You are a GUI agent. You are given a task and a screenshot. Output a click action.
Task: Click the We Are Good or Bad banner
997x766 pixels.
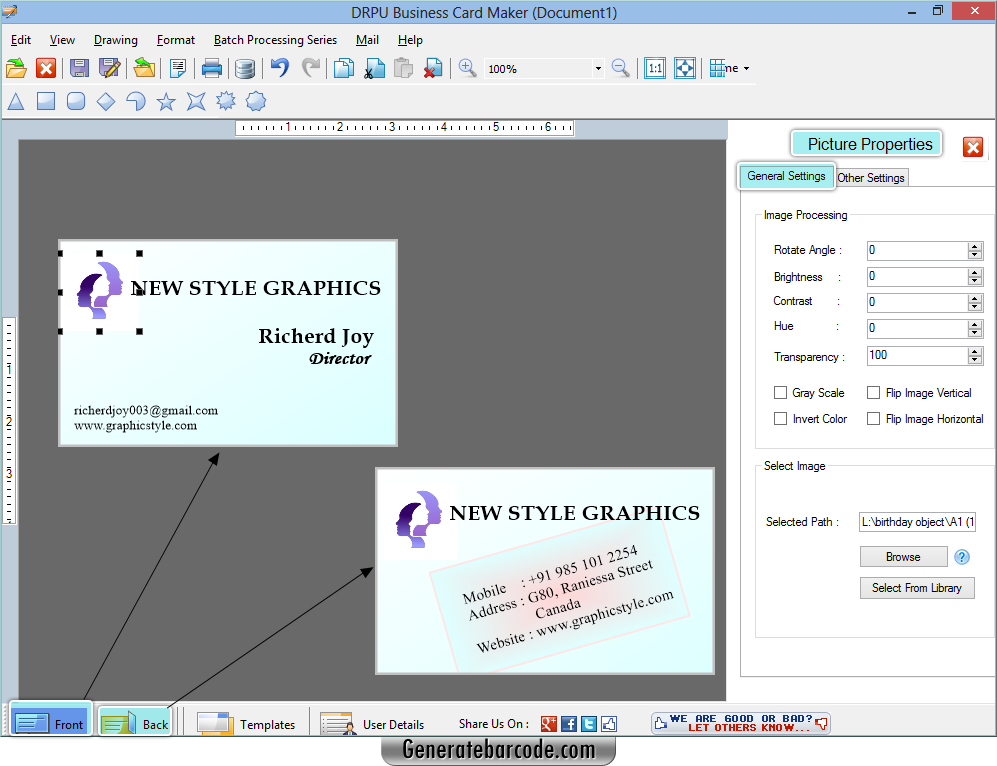click(741, 723)
